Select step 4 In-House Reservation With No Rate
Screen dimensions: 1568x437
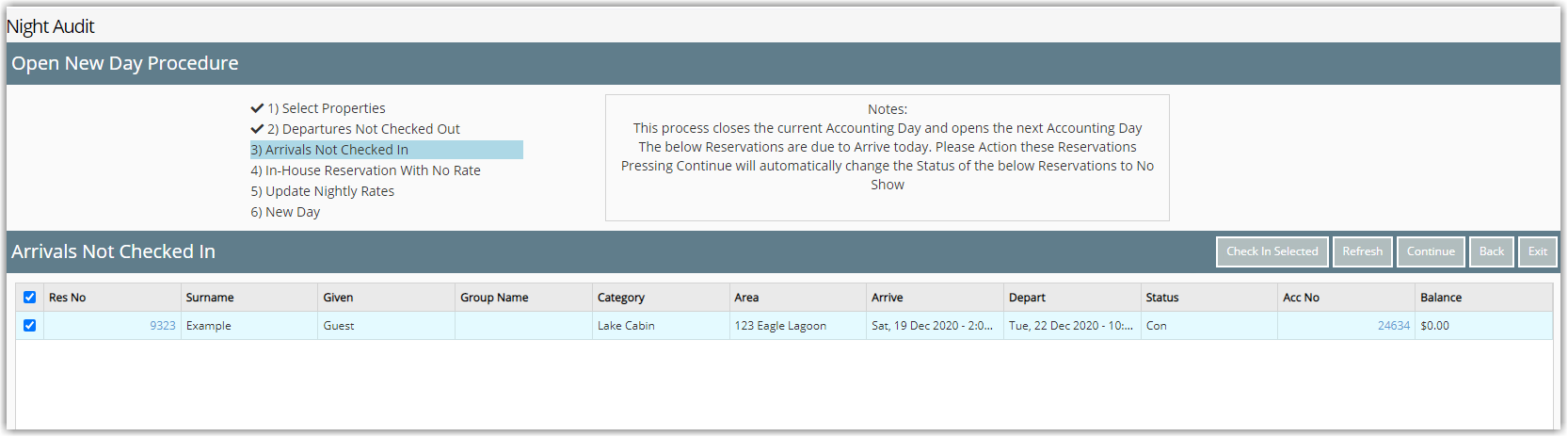[365, 170]
